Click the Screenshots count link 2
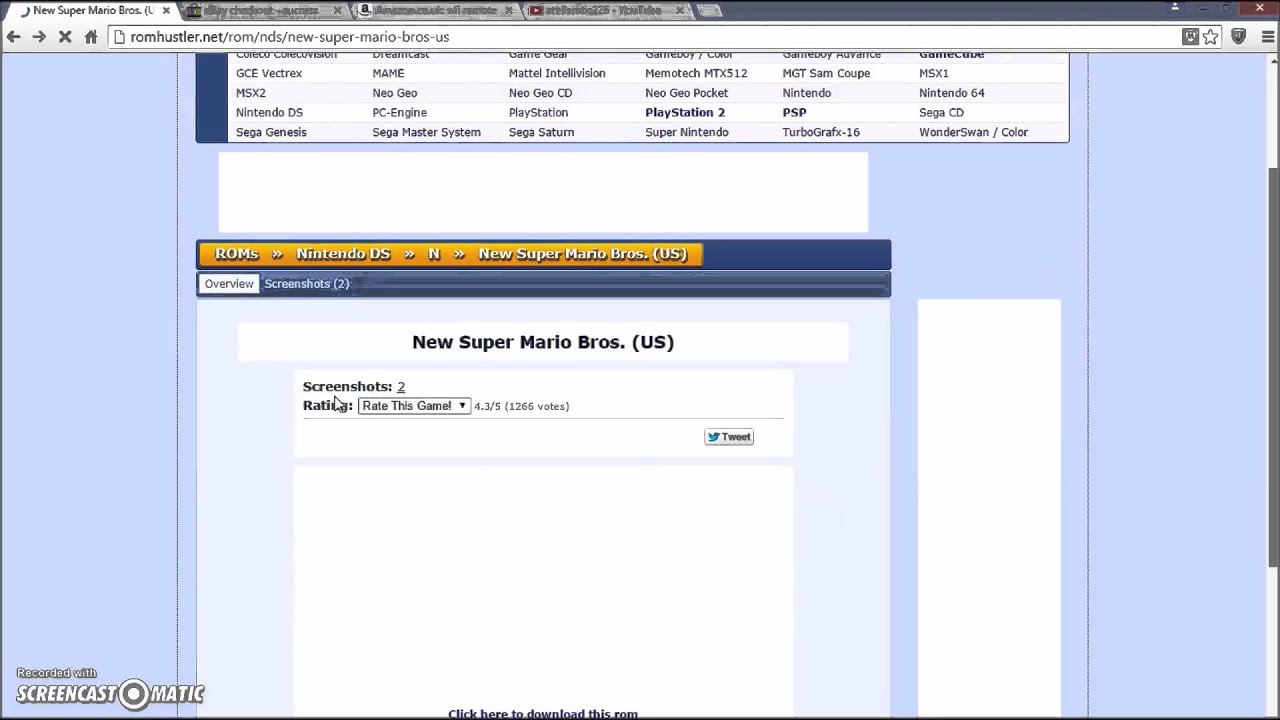1280x720 pixels. pyautogui.click(x=401, y=387)
